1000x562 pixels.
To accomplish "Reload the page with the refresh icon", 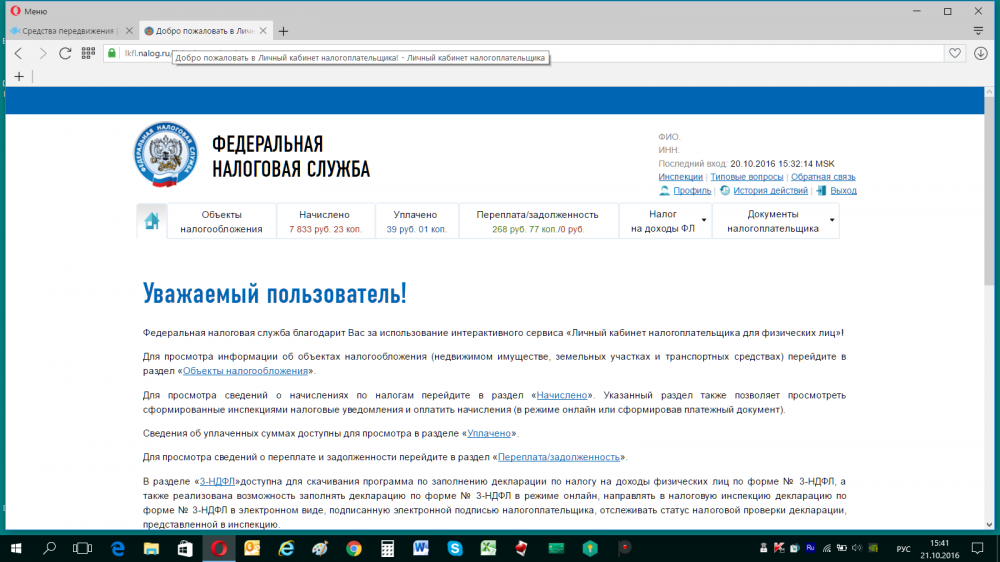I will [x=65, y=53].
